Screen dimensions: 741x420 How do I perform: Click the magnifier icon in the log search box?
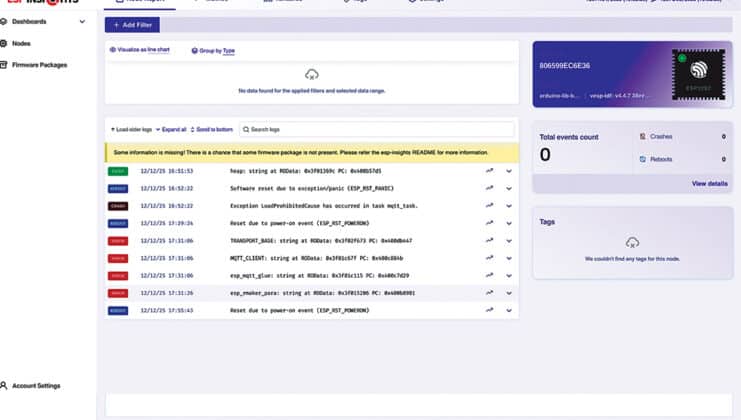coord(246,129)
